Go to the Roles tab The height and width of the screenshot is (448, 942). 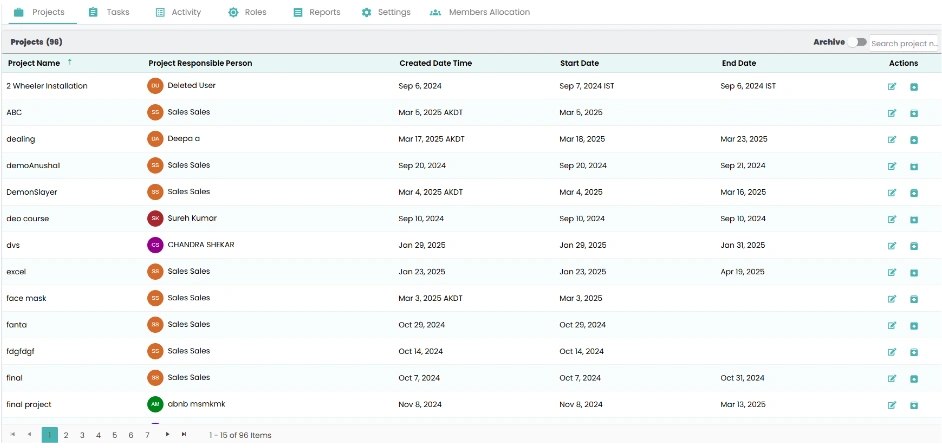tap(248, 12)
